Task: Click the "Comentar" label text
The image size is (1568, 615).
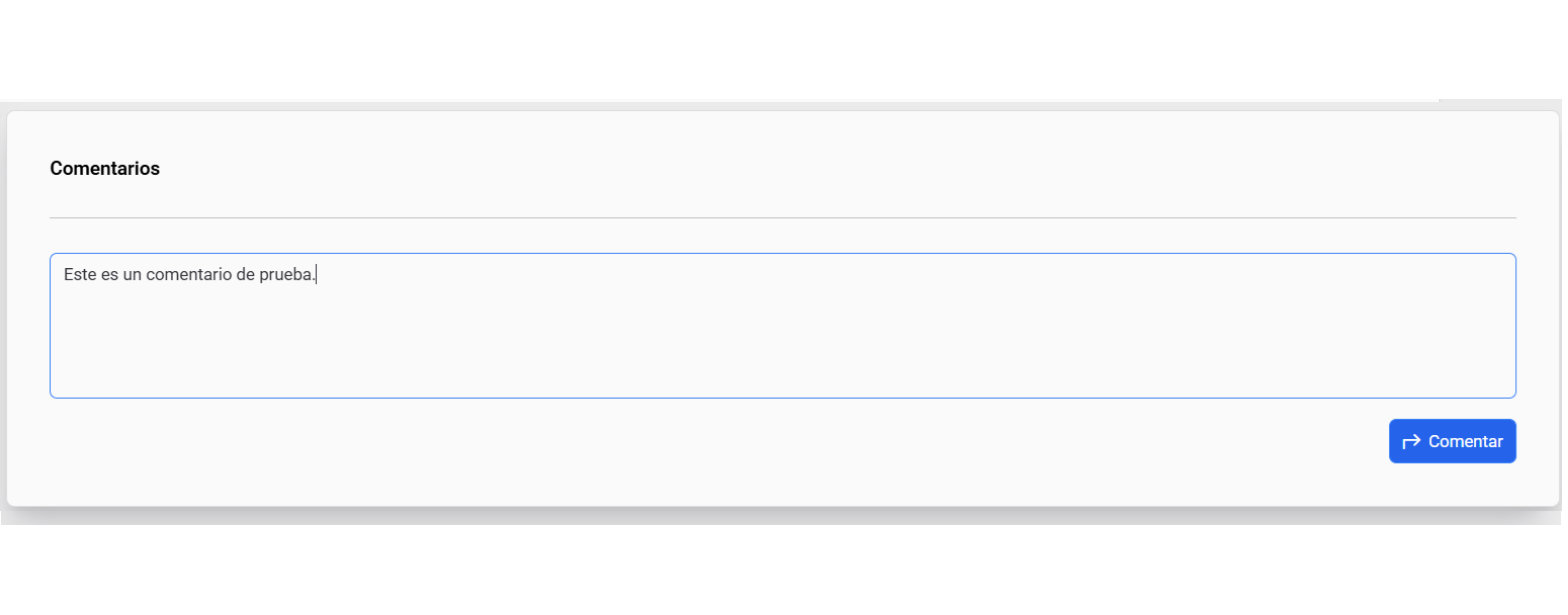Action: [1465, 441]
